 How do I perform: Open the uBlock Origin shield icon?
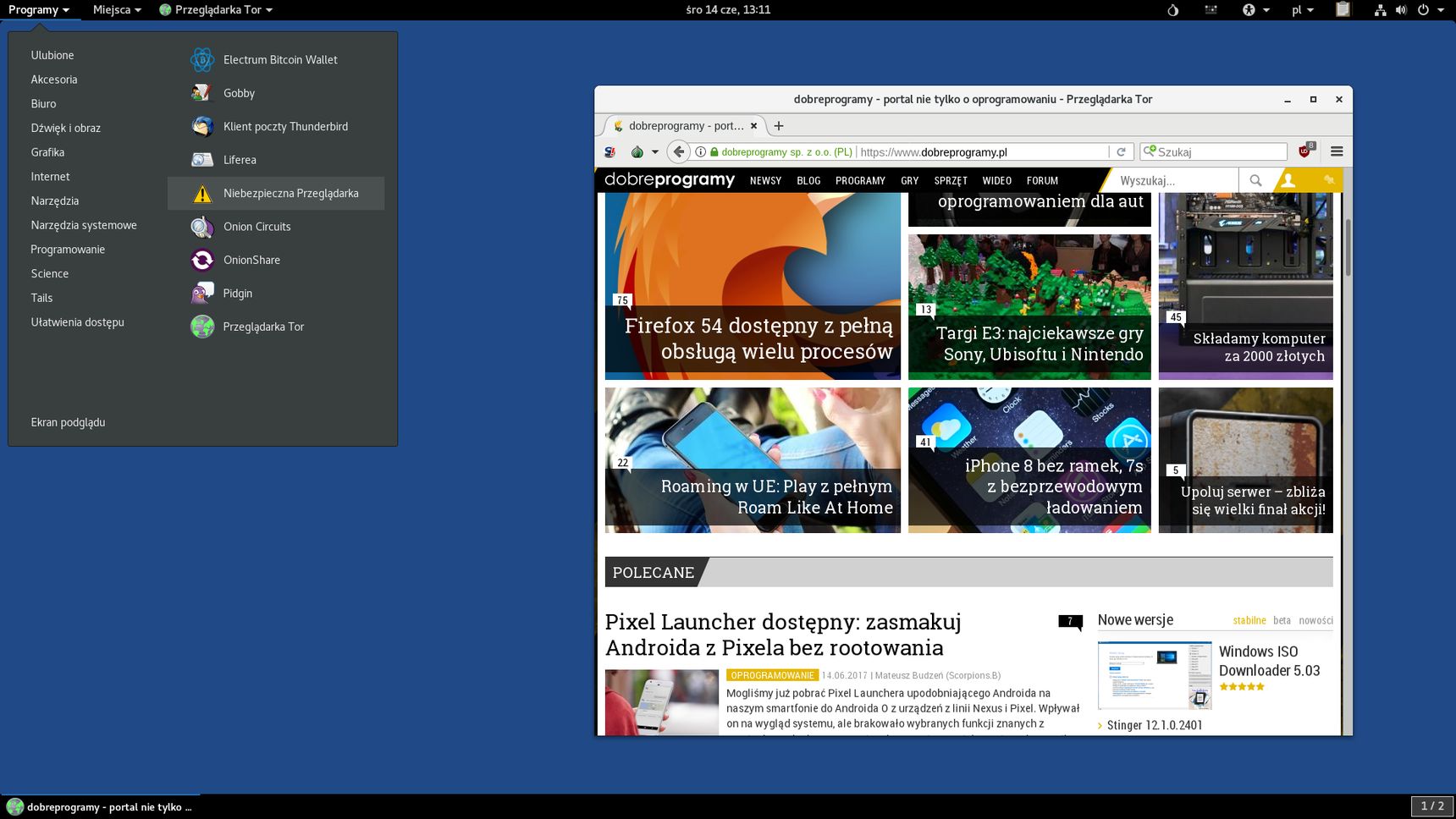1306,151
